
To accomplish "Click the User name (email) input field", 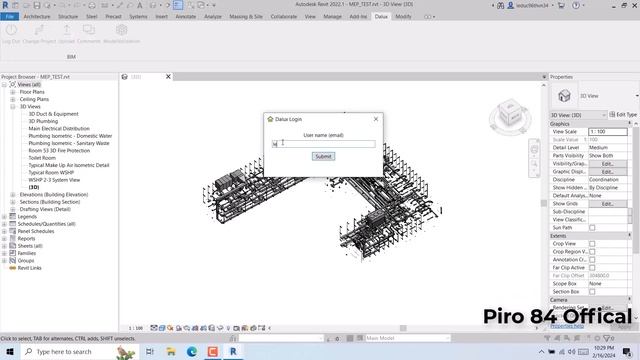I will [324, 144].
